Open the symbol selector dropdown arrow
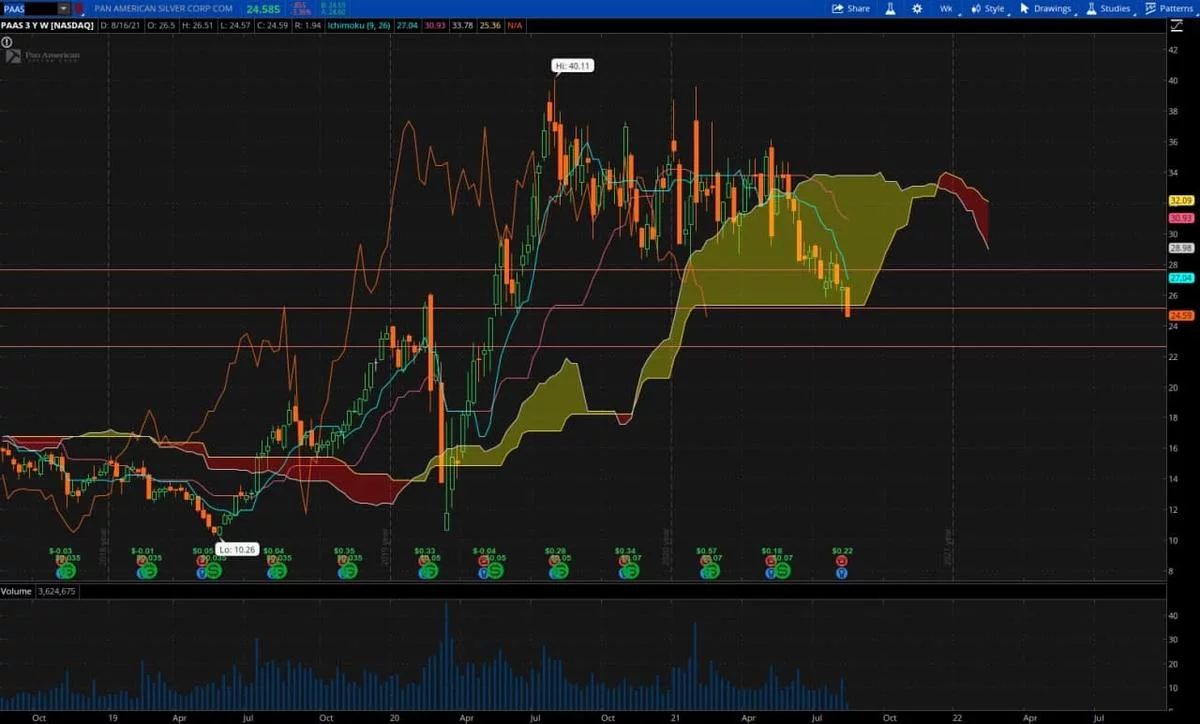The height and width of the screenshot is (724, 1200). pyautogui.click(x=63, y=9)
